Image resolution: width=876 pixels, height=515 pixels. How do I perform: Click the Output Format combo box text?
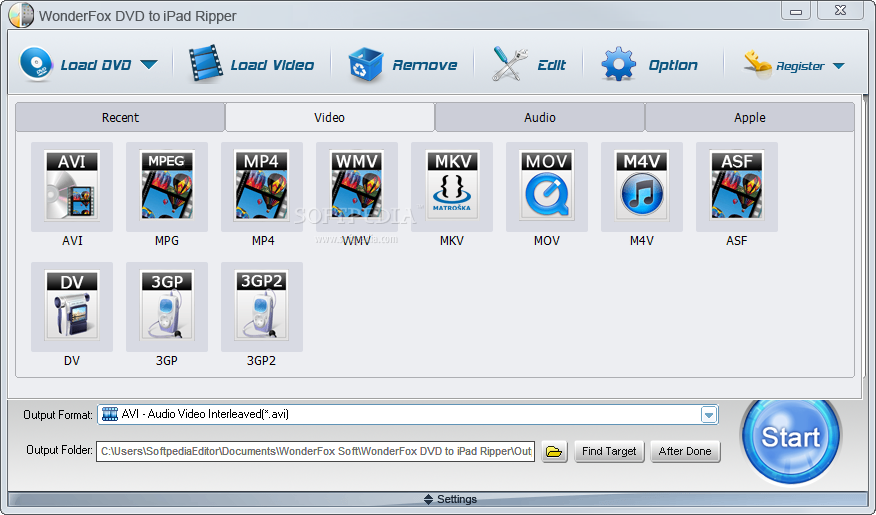pos(205,414)
